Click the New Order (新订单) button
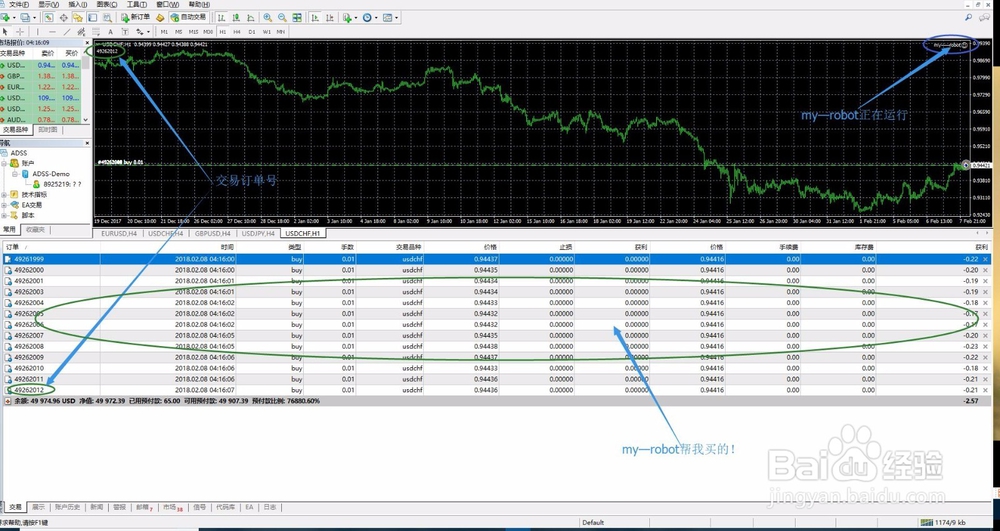The width and height of the screenshot is (1000, 531). click(x=136, y=17)
